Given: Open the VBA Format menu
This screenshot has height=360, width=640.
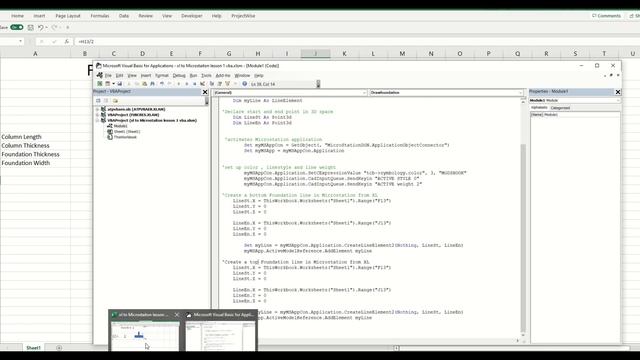Looking at the screenshot, I should coord(162,76).
